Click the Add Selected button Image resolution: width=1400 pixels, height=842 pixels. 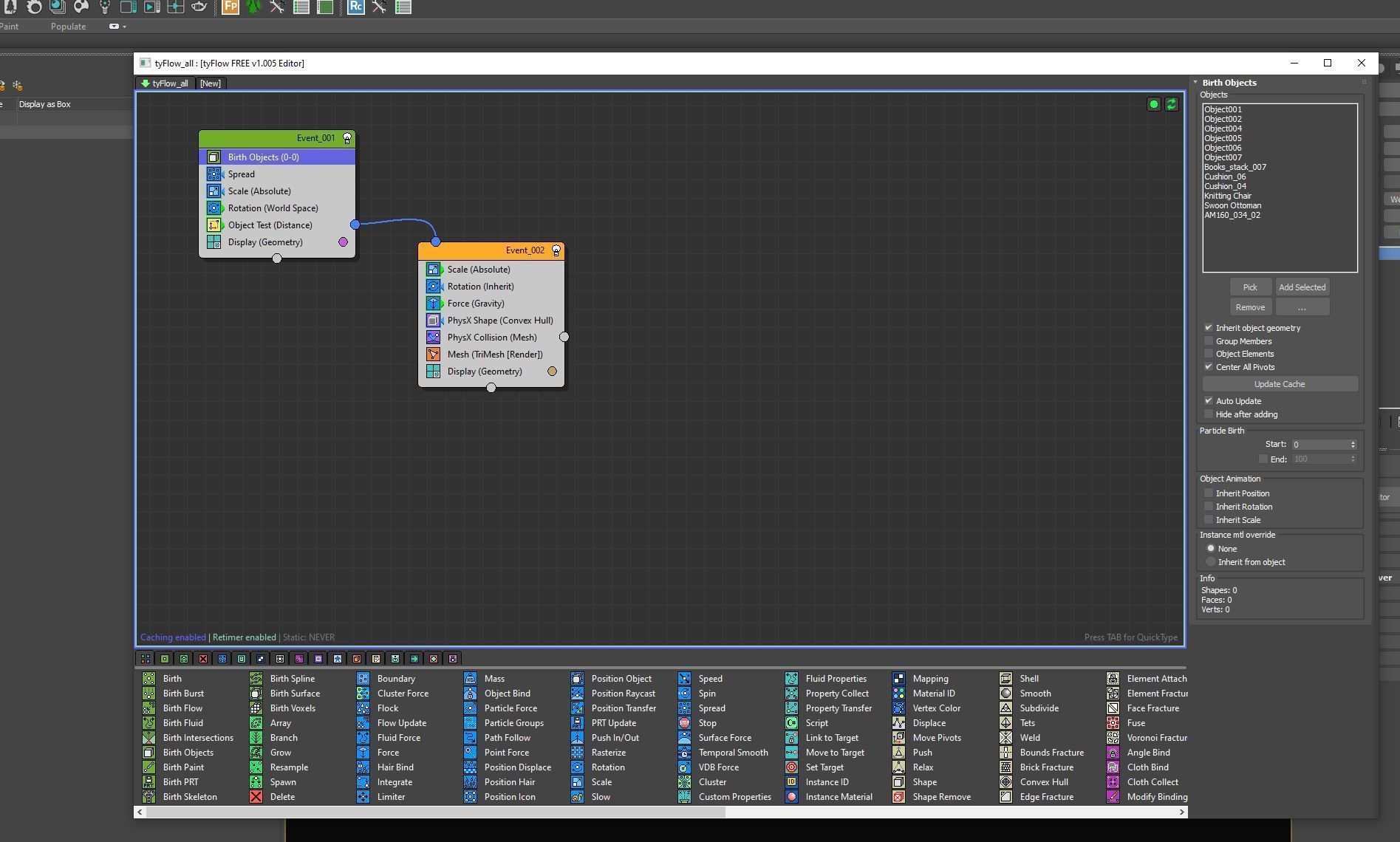click(x=1302, y=287)
